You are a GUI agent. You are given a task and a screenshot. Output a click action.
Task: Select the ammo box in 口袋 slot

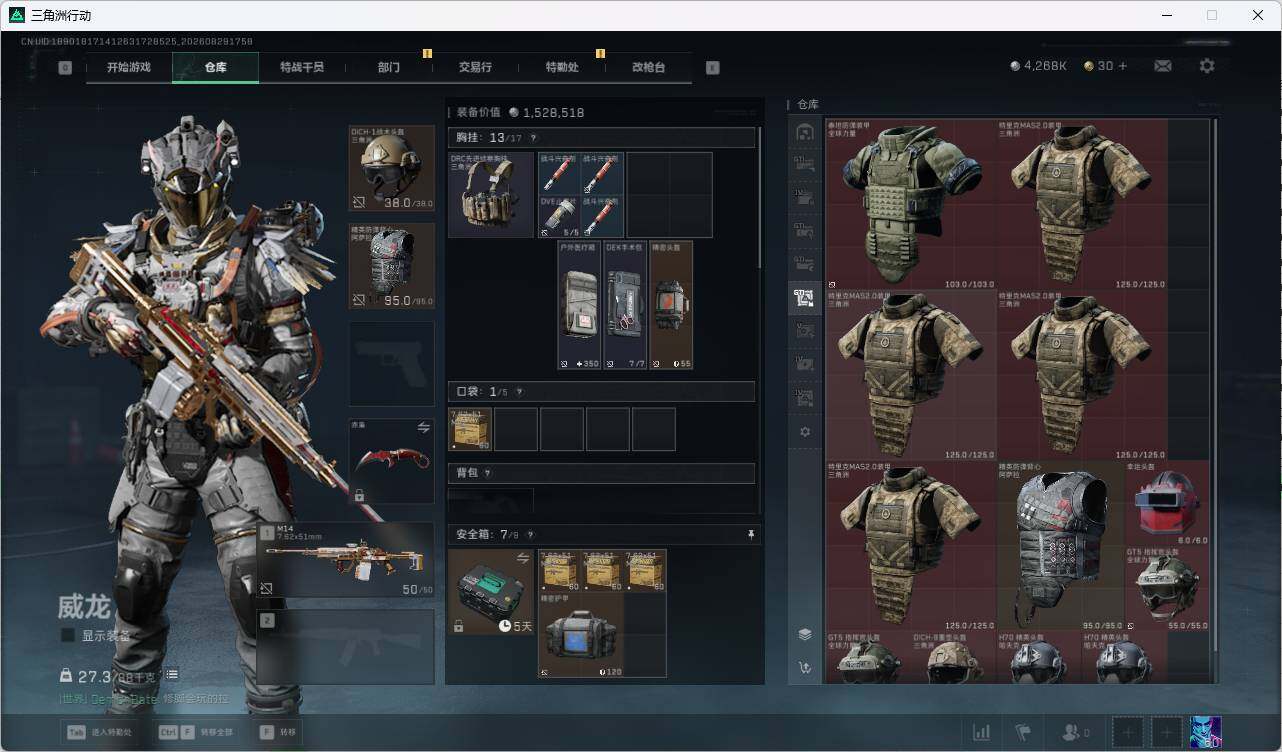(471, 429)
